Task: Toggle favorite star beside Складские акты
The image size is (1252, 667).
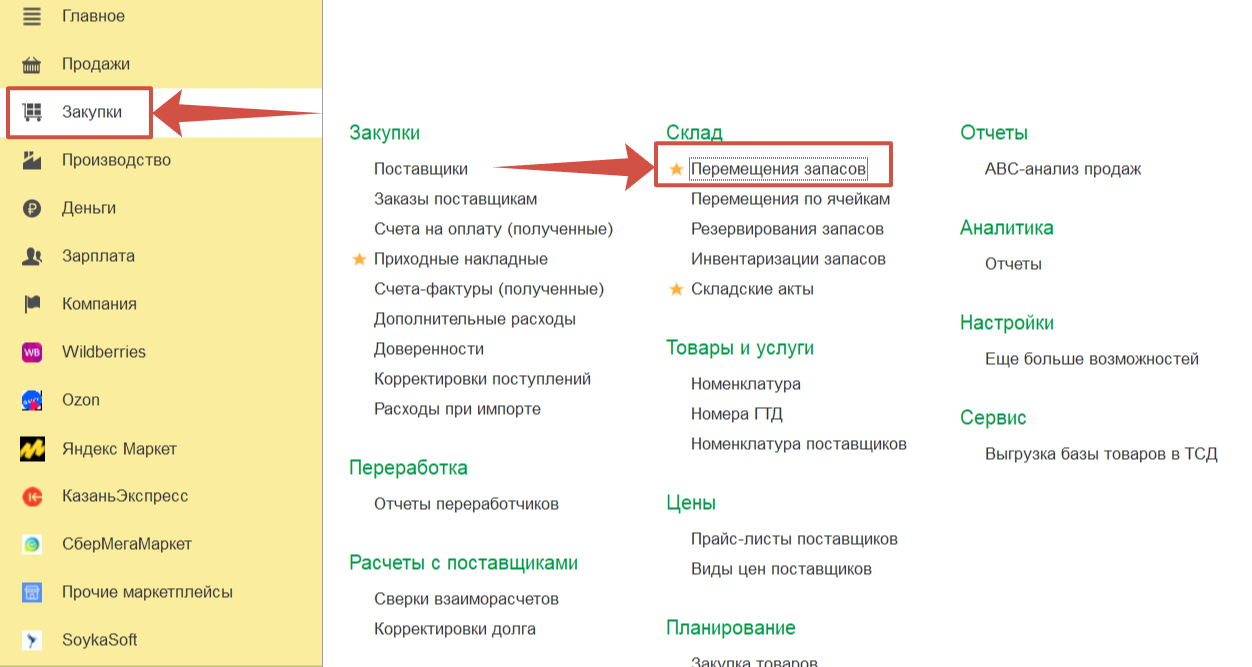Action: click(676, 289)
